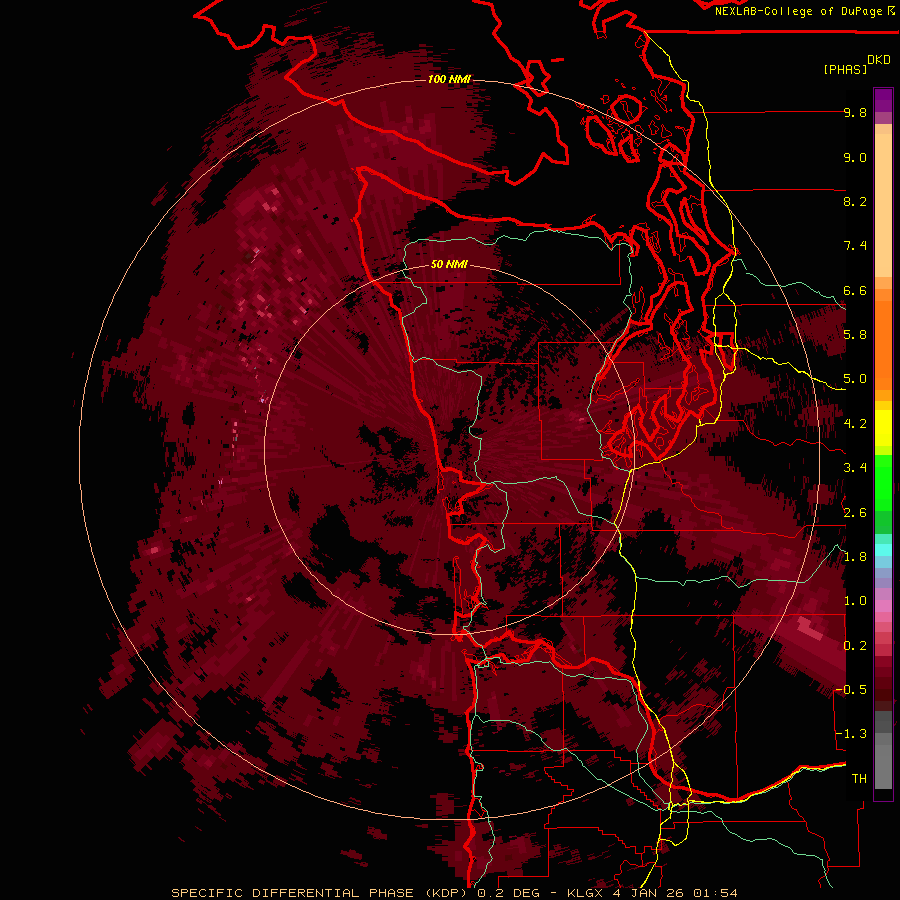Viewport: 900px width, 900px height.
Task: Click the 5.8 value on color scale
Action: pyautogui.click(x=855, y=335)
